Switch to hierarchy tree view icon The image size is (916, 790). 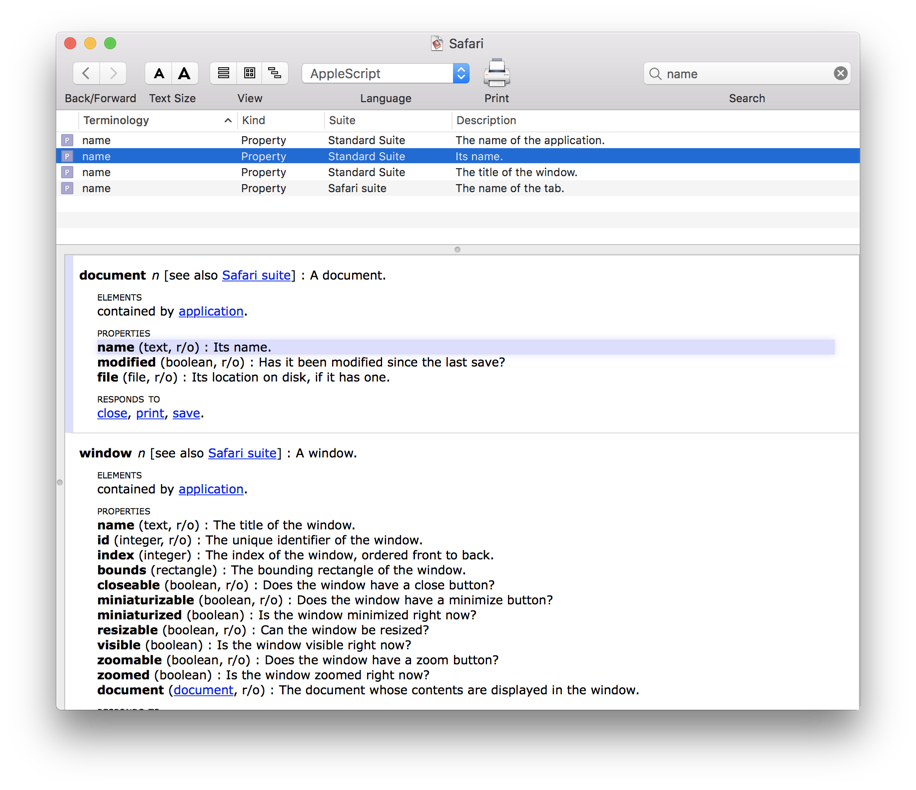pos(275,73)
